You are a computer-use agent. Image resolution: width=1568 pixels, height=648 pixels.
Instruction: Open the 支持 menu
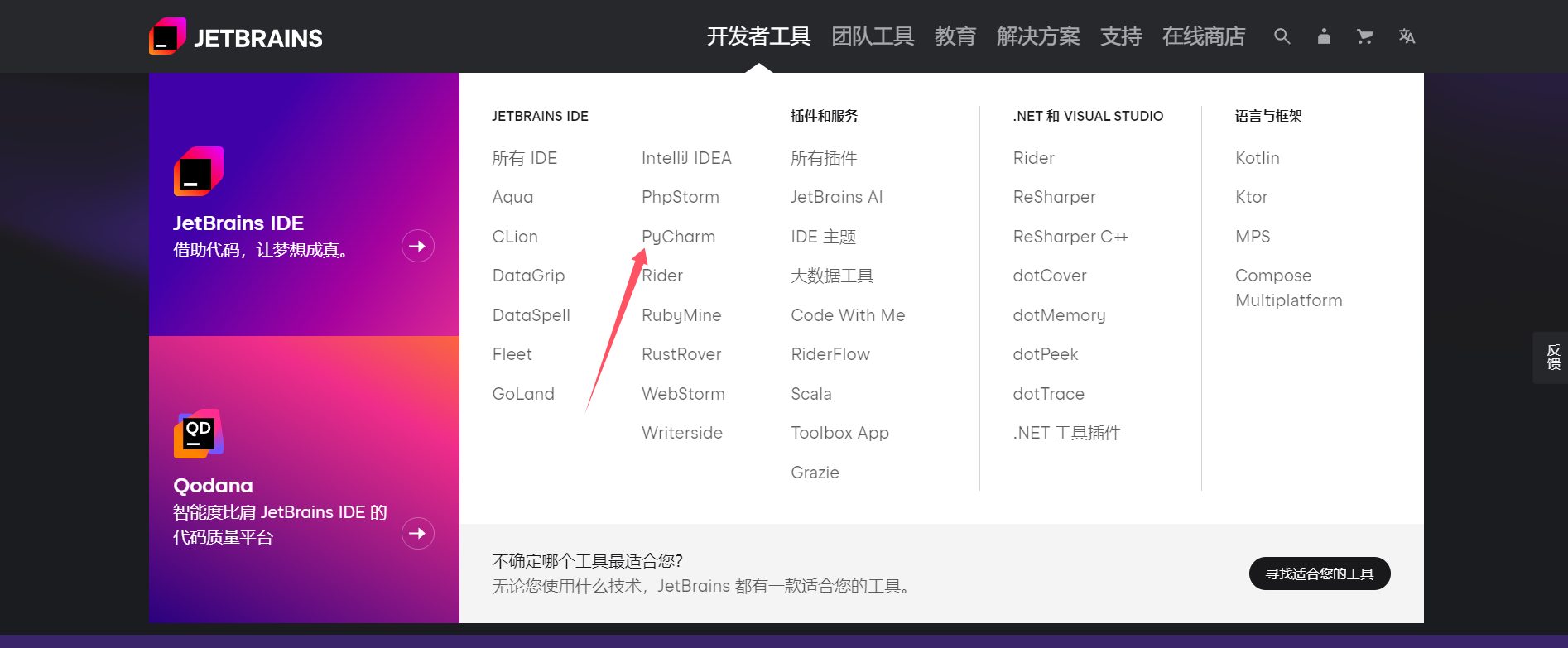[1121, 36]
